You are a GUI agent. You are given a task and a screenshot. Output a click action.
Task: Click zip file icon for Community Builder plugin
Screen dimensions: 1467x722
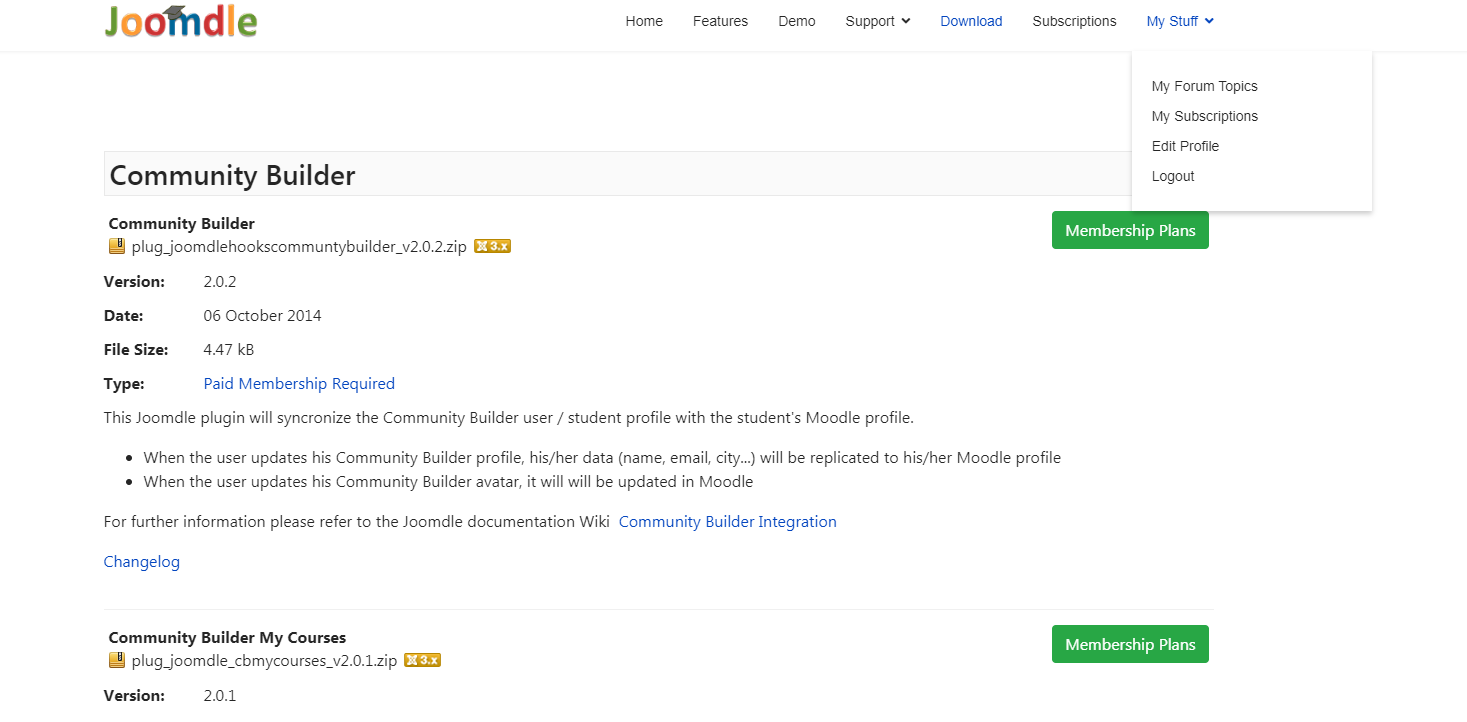[x=117, y=247]
